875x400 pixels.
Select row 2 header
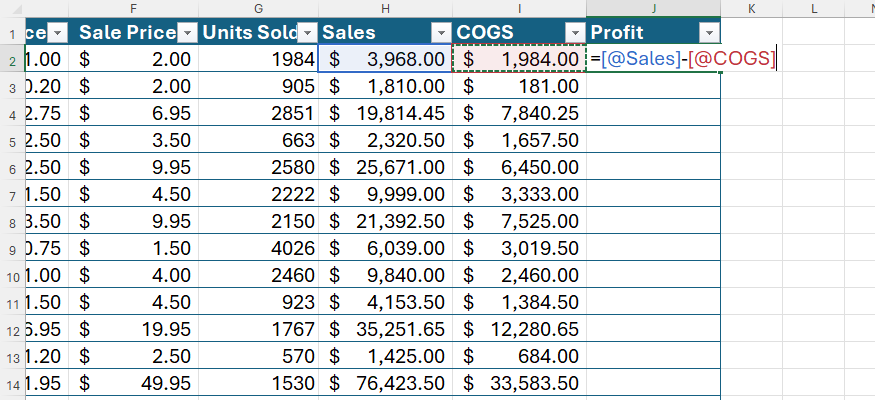click(12, 59)
